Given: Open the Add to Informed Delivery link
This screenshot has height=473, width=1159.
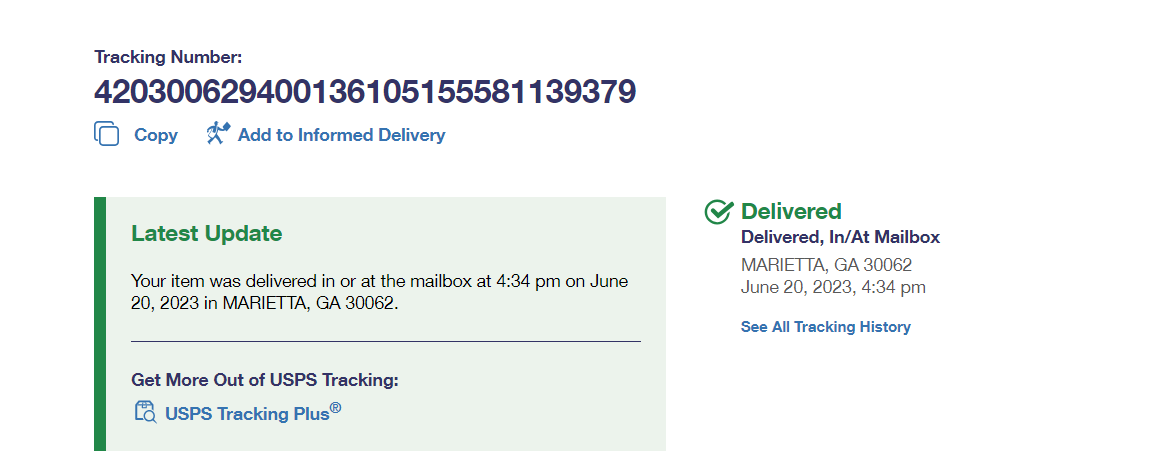Looking at the screenshot, I should click(341, 135).
